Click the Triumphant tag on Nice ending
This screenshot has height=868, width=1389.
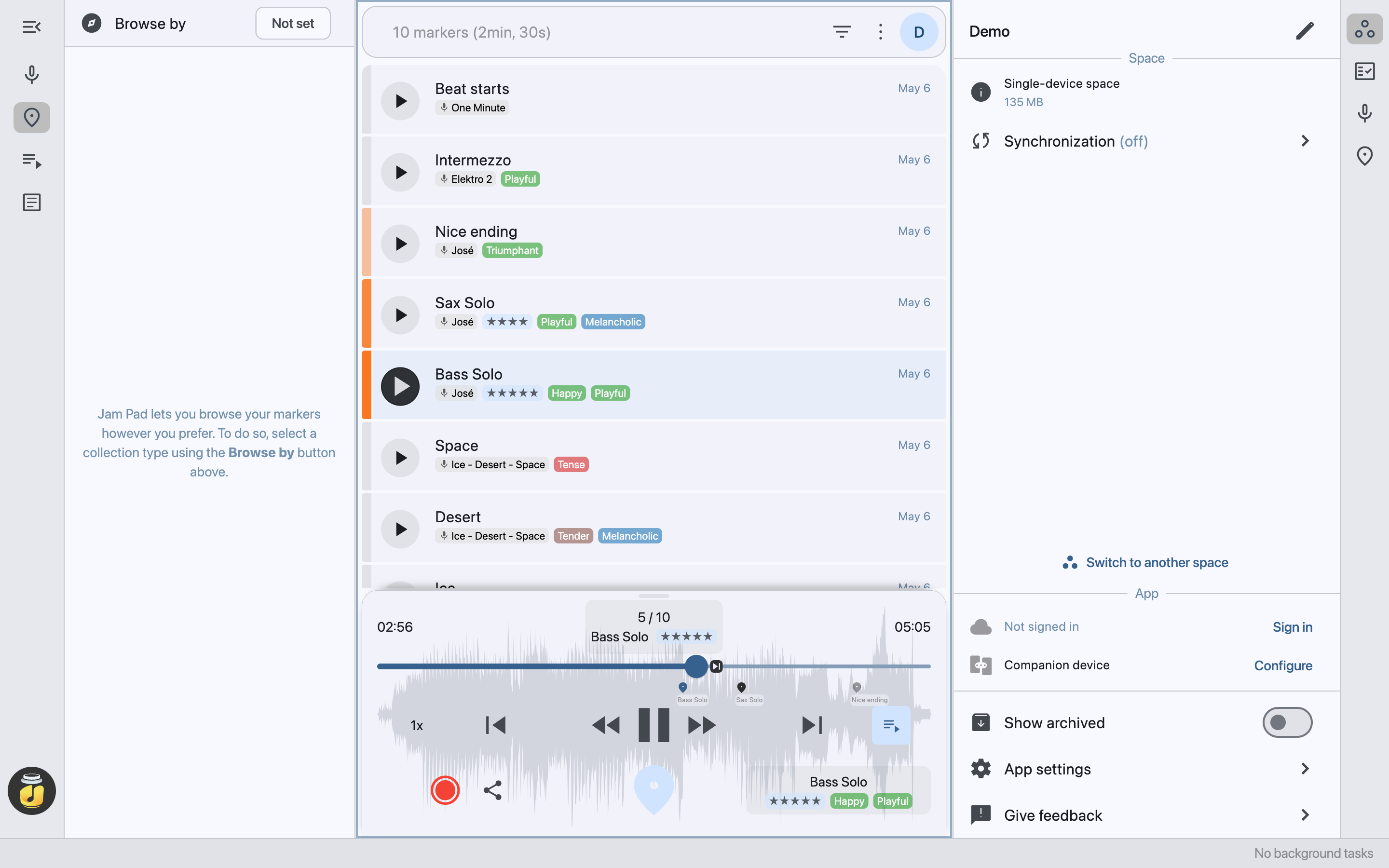point(512,250)
